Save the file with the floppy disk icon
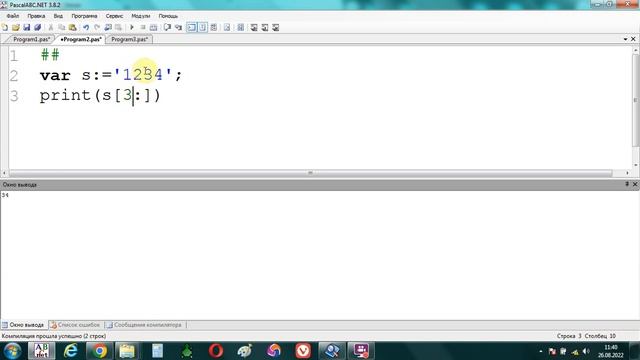 pyautogui.click(x=27, y=27)
